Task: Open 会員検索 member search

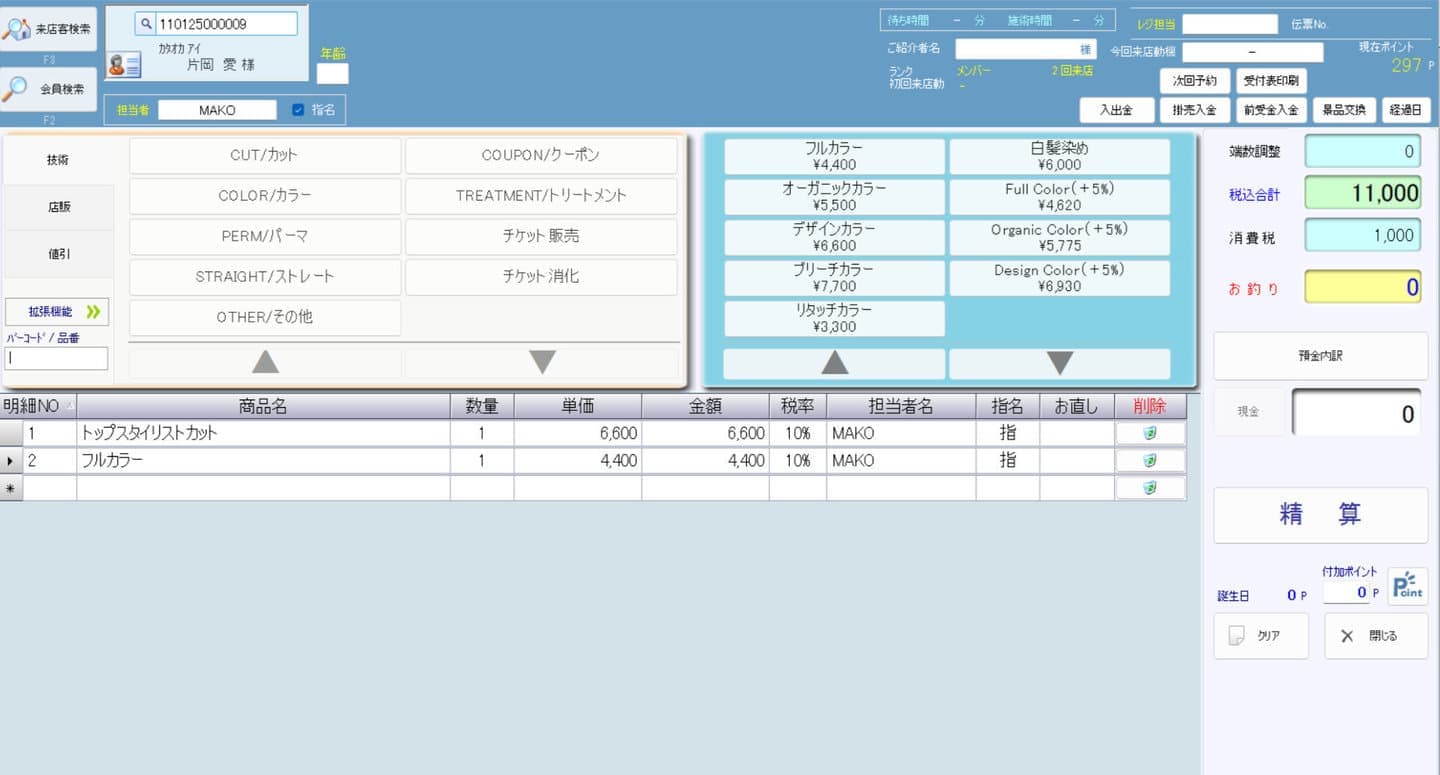Action: click(x=49, y=89)
